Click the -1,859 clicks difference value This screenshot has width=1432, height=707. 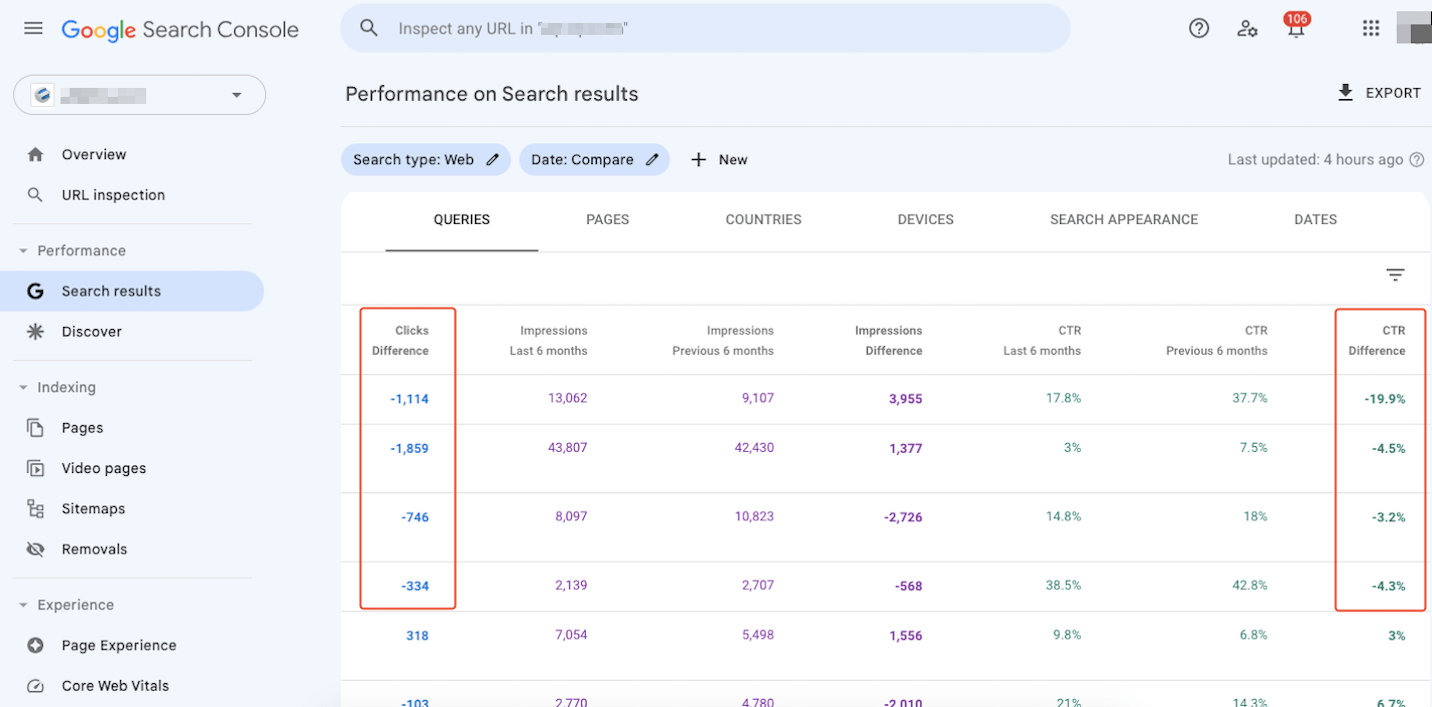[x=409, y=449]
